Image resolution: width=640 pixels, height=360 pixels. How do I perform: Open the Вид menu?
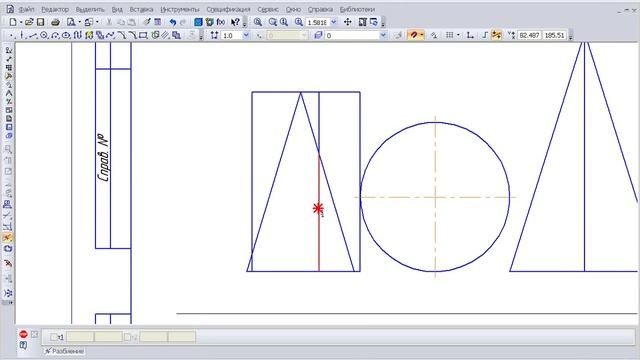point(117,9)
